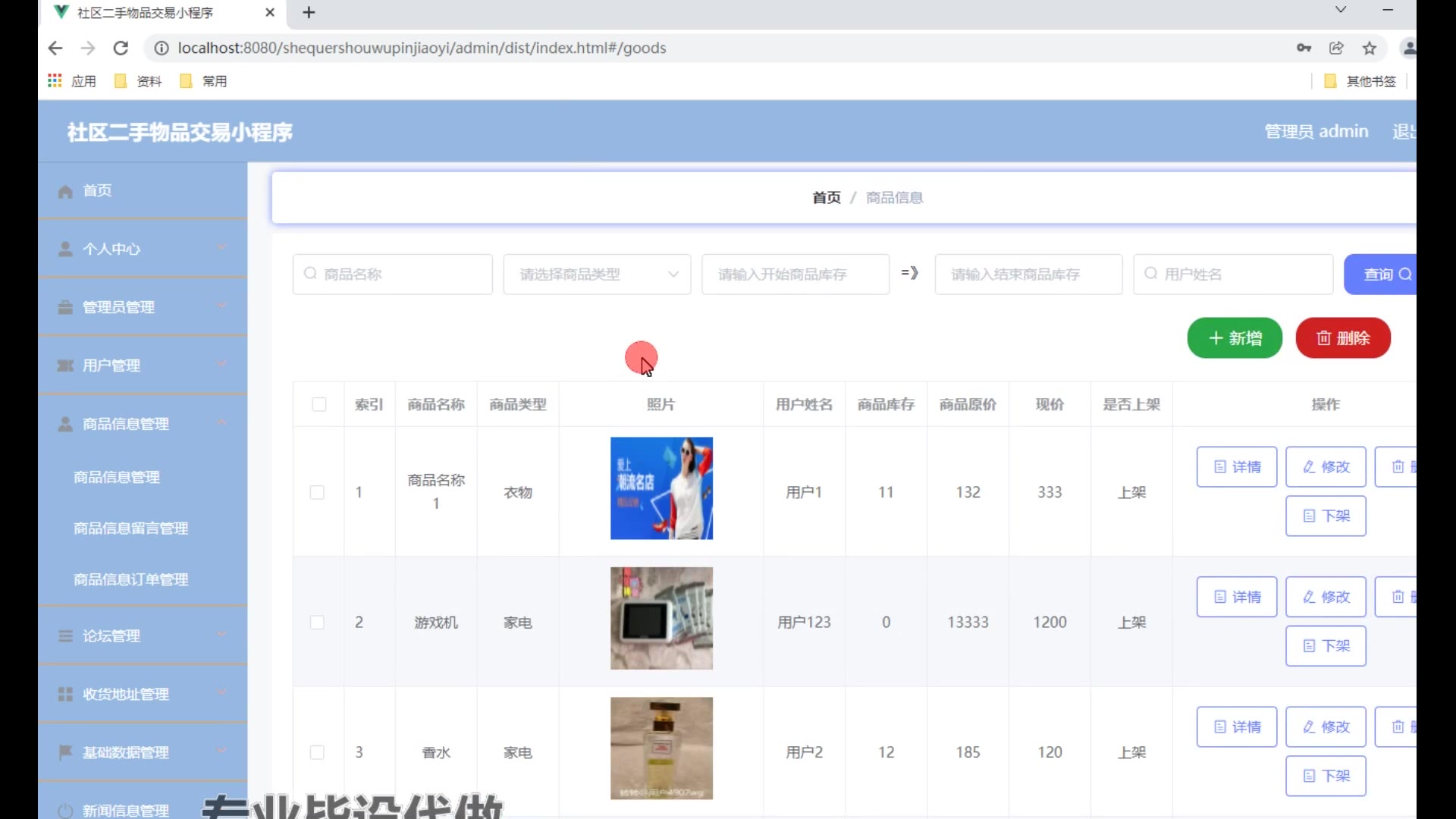This screenshot has height=819, width=1456.
Task: Click search icon in 商品名称 field
Action: pyautogui.click(x=310, y=273)
